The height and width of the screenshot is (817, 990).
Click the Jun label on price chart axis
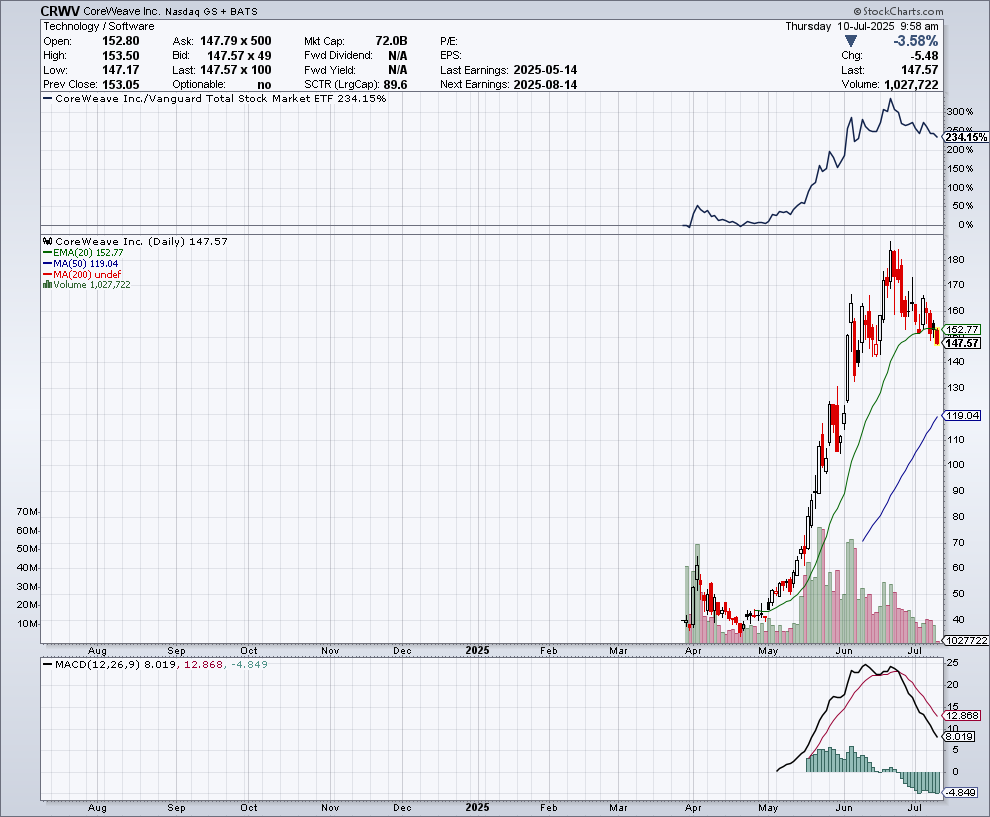tap(844, 650)
